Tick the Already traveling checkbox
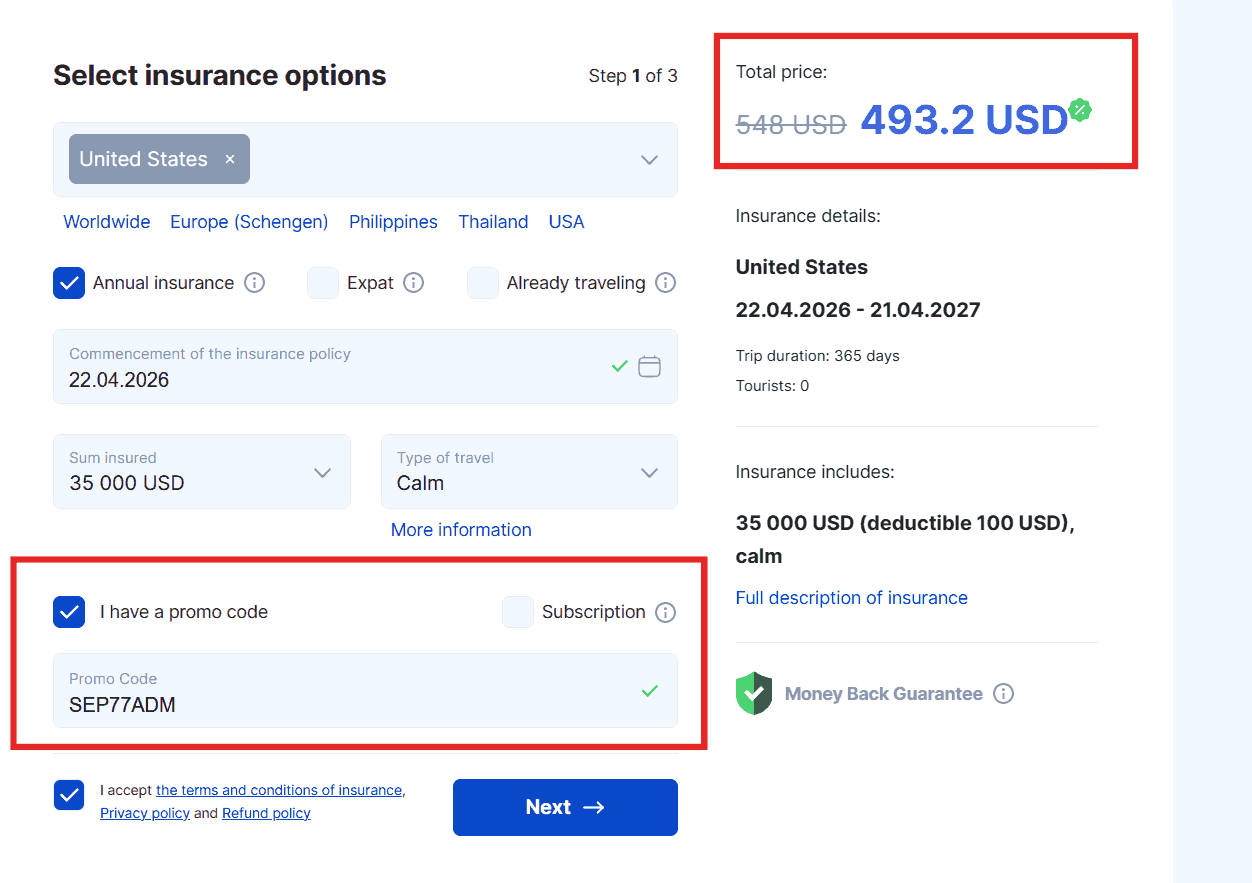The width and height of the screenshot is (1252, 883). tap(483, 283)
